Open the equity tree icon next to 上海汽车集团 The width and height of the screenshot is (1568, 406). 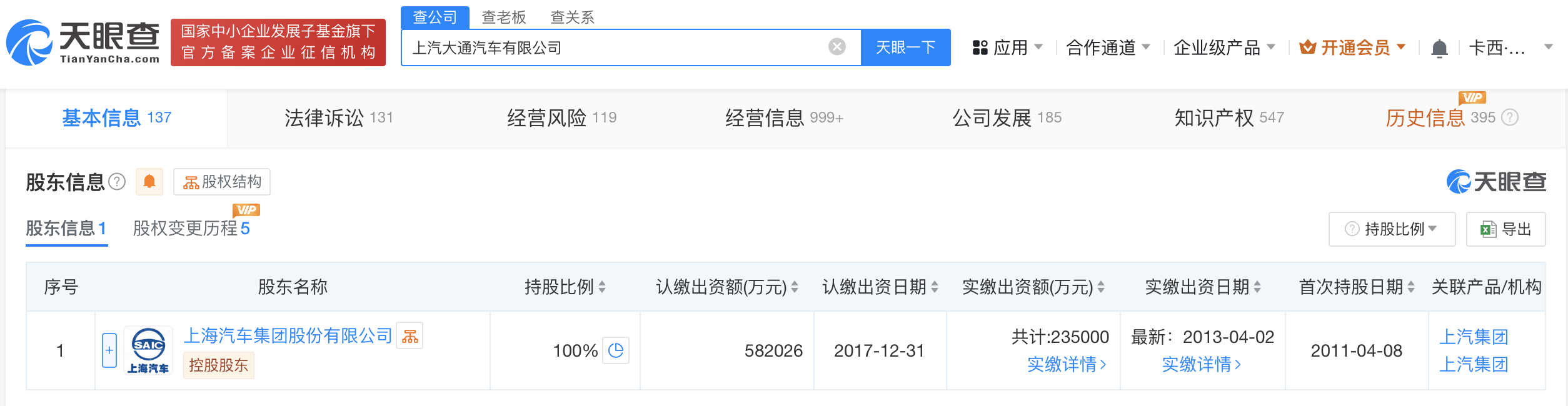point(410,336)
